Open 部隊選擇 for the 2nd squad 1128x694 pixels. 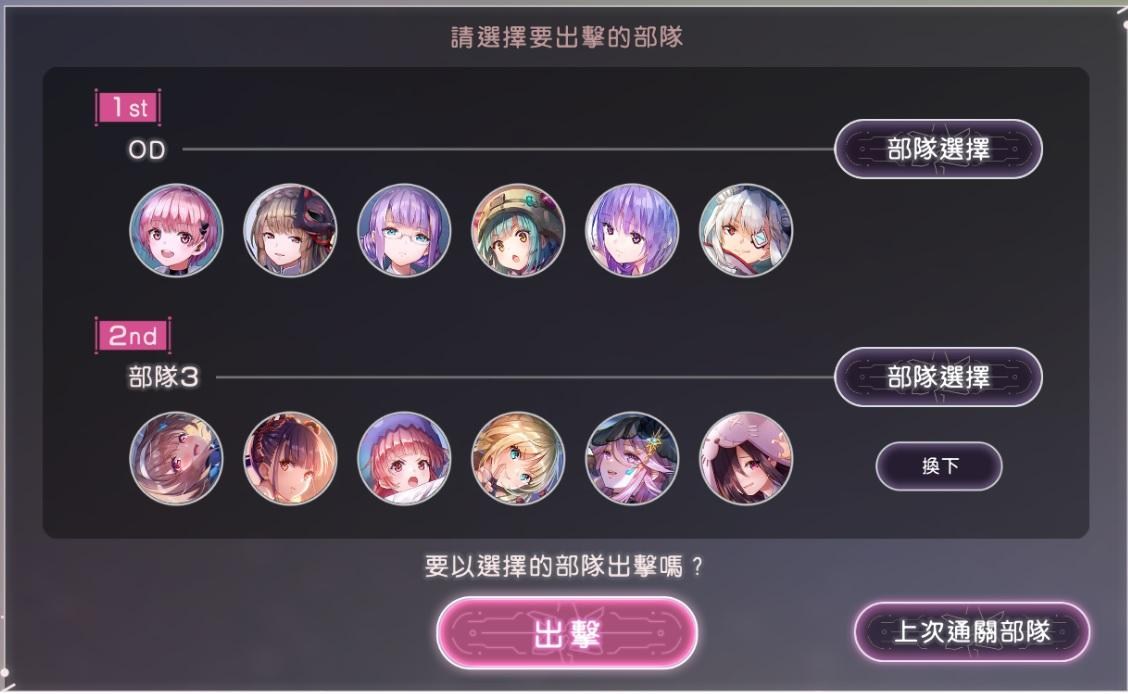tap(938, 377)
